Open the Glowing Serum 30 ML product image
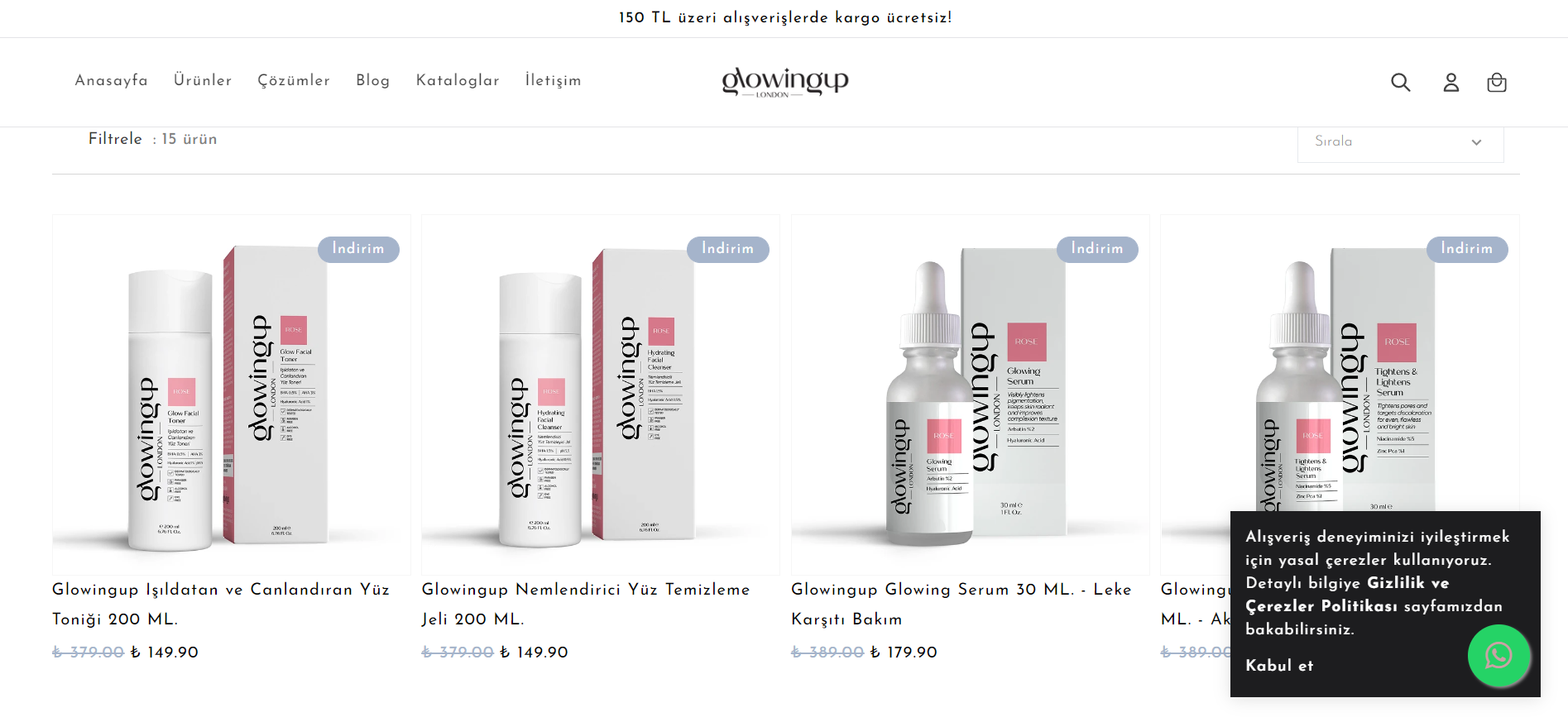 [x=970, y=394]
